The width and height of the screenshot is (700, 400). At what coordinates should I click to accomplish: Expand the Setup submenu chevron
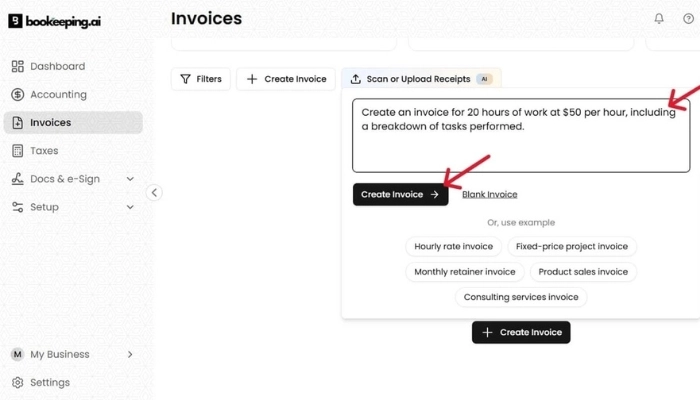pyautogui.click(x=130, y=207)
